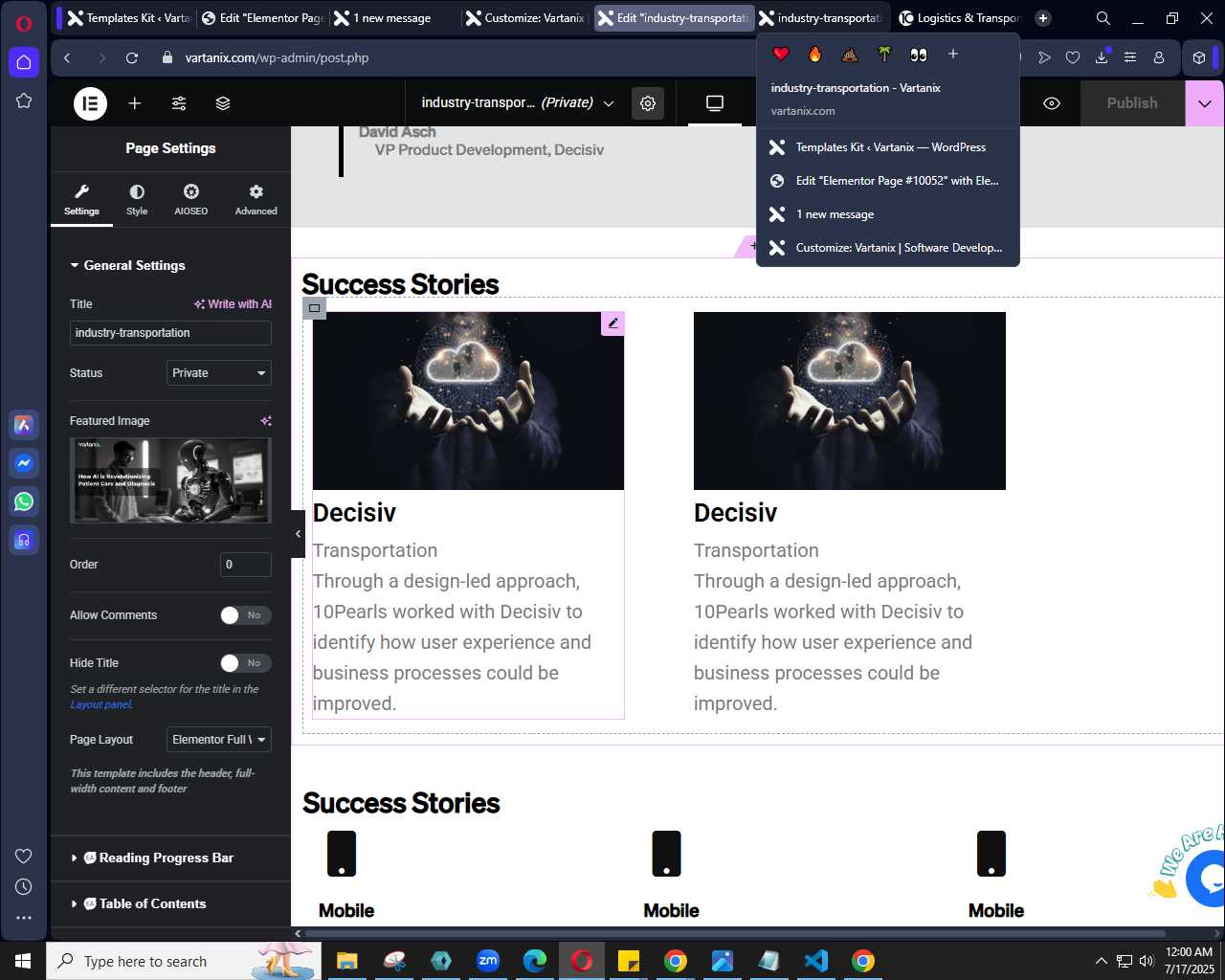Open Messenger in Opera sidebar
Image resolution: width=1225 pixels, height=980 pixels.
(24, 463)
